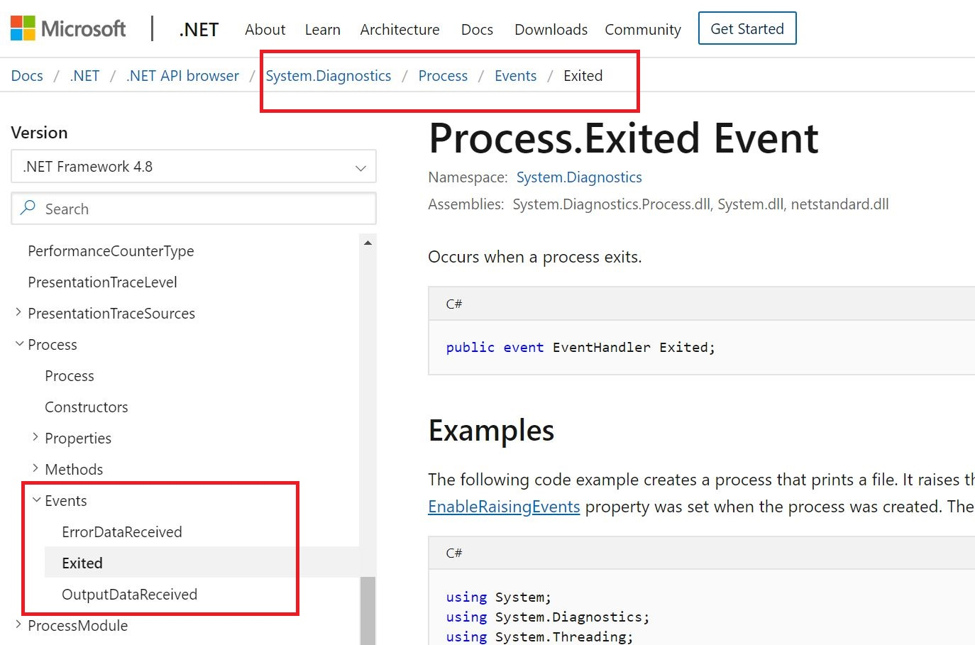Open the Learn menu item
Image resolution: width=975 pixels, height=645 pixels.
tap(323, 29)
